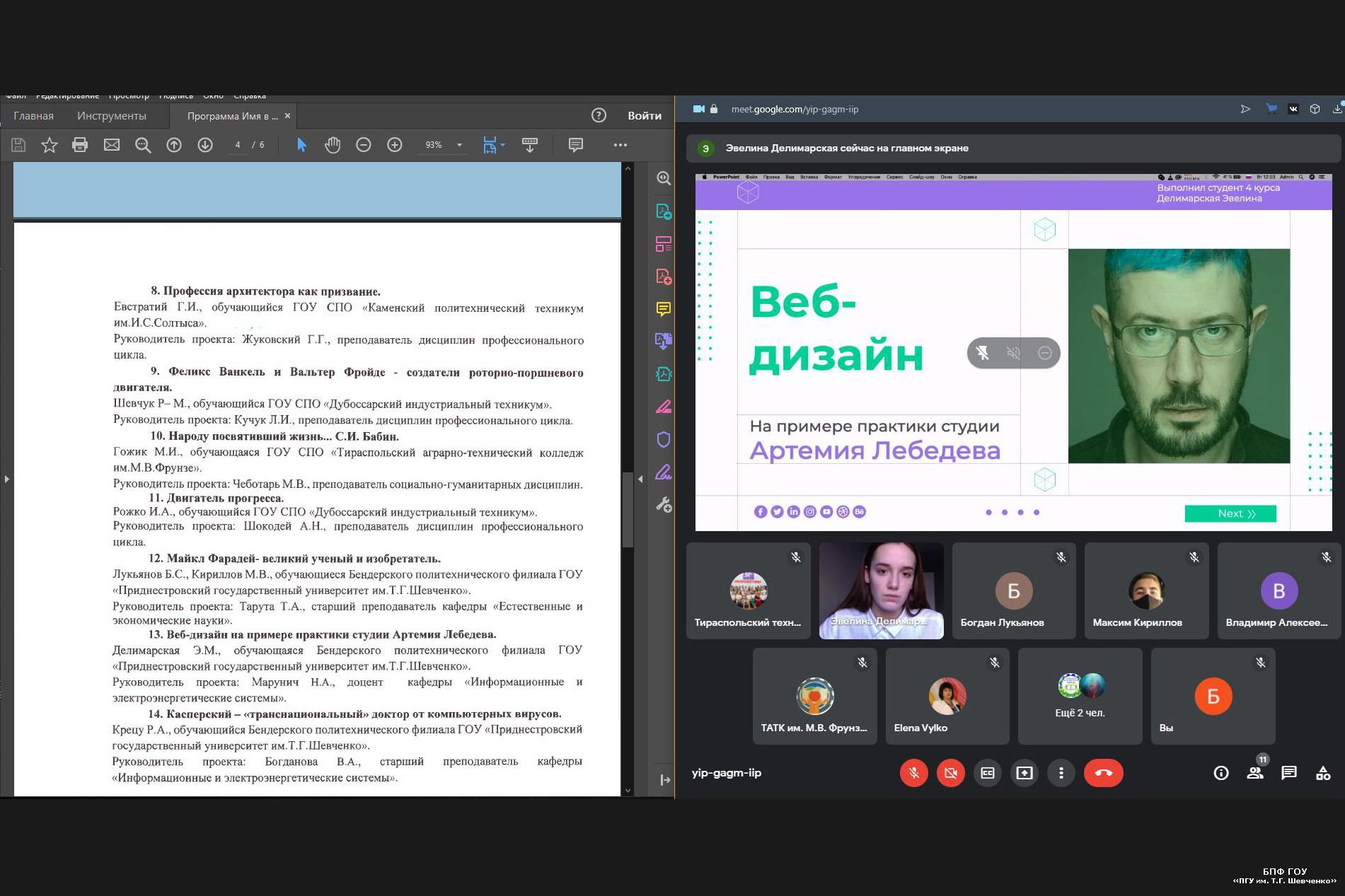Bookmark the document with the star icon
This screenshot has height=896, width=1345.
click(x=49, y=145)
